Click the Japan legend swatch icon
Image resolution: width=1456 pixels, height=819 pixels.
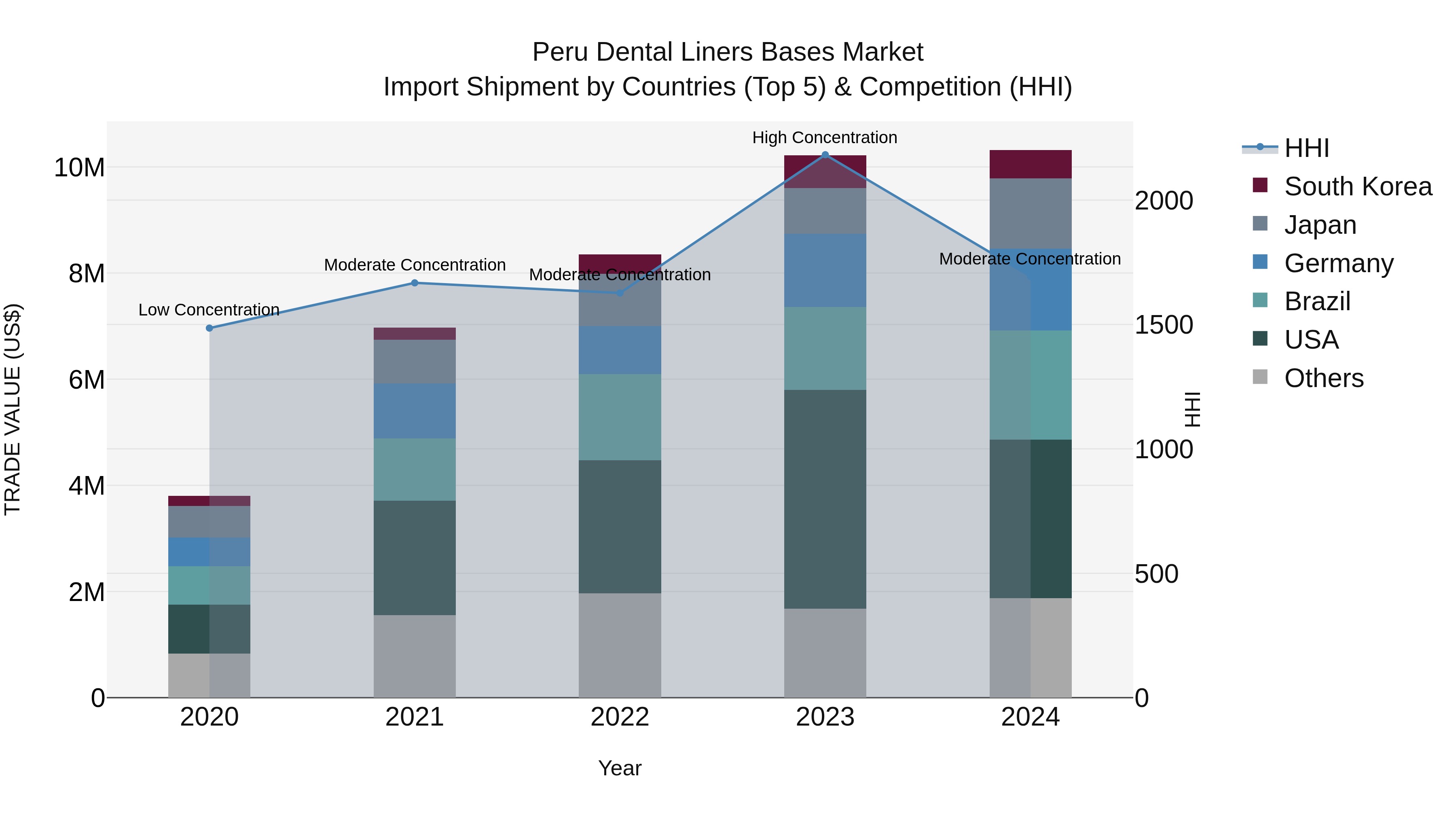[1260, 223]
